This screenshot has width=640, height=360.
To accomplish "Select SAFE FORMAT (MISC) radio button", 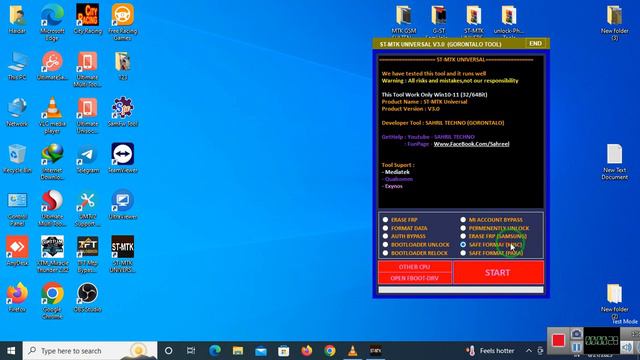I will pos(463,244).
